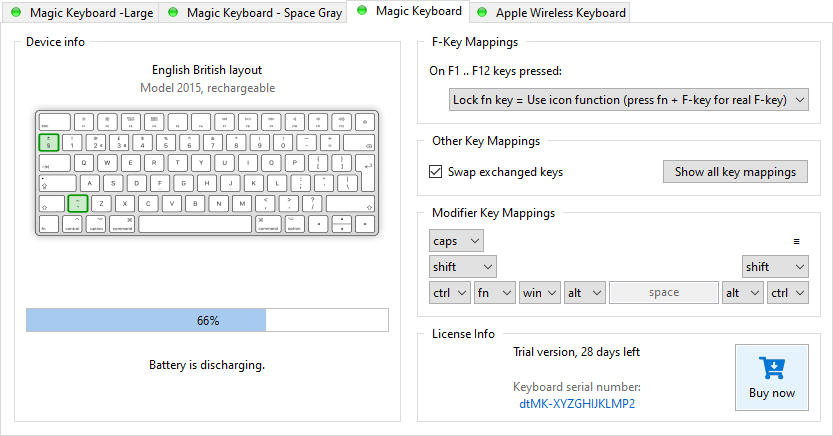The height and width of the screenshot is (436, 833).
Task: Expand the left ctrl mapping dropdown
Action: [x=449, y=293]
